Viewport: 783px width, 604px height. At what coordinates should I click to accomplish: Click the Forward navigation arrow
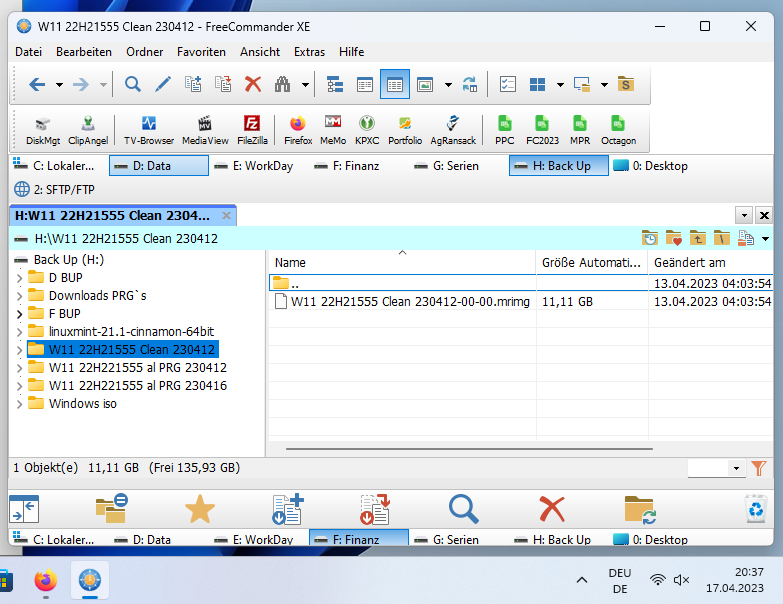(81, 84)
